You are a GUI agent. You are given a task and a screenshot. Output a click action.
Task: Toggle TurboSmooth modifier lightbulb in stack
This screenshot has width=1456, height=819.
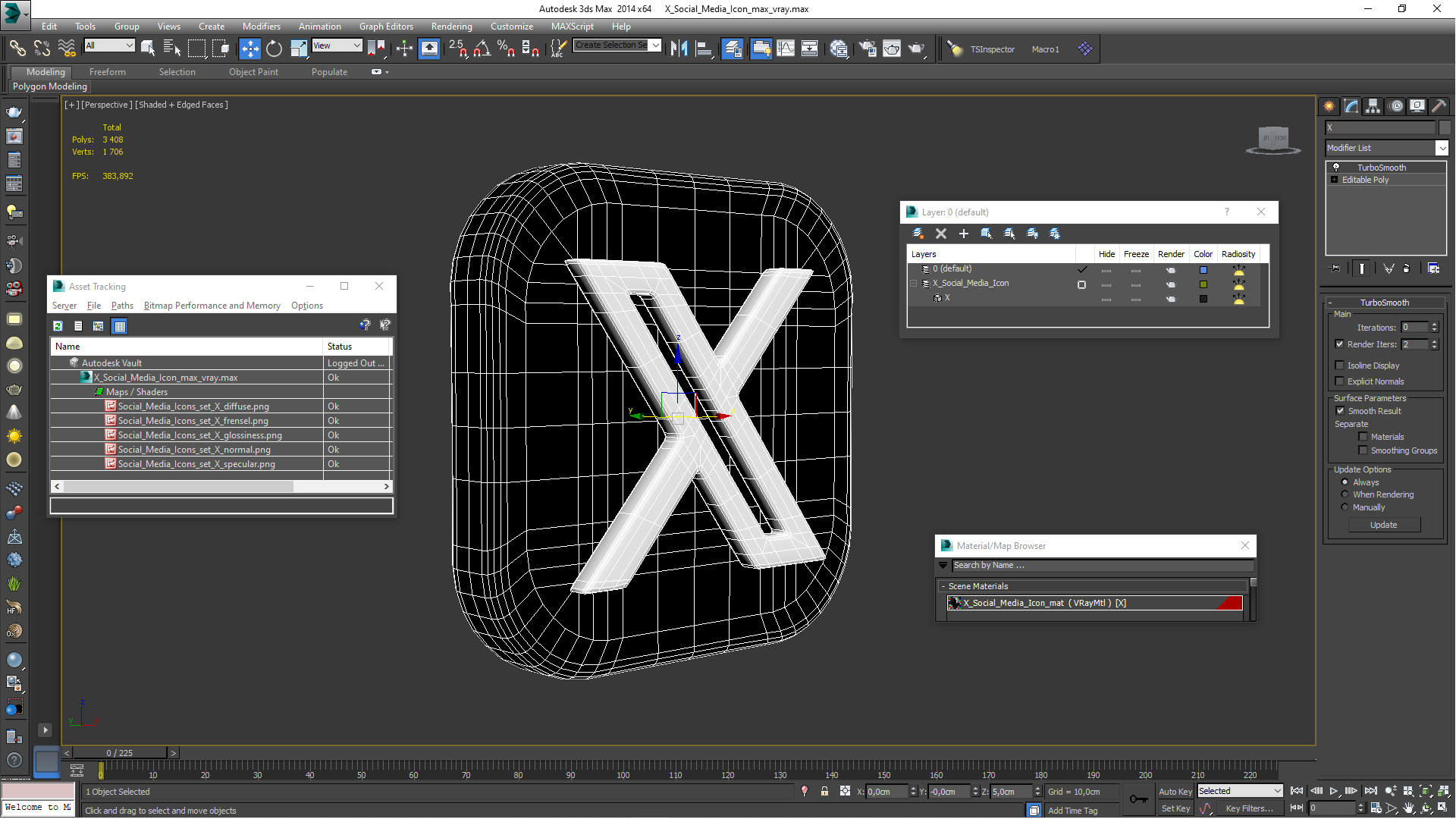pos(1336,167)
